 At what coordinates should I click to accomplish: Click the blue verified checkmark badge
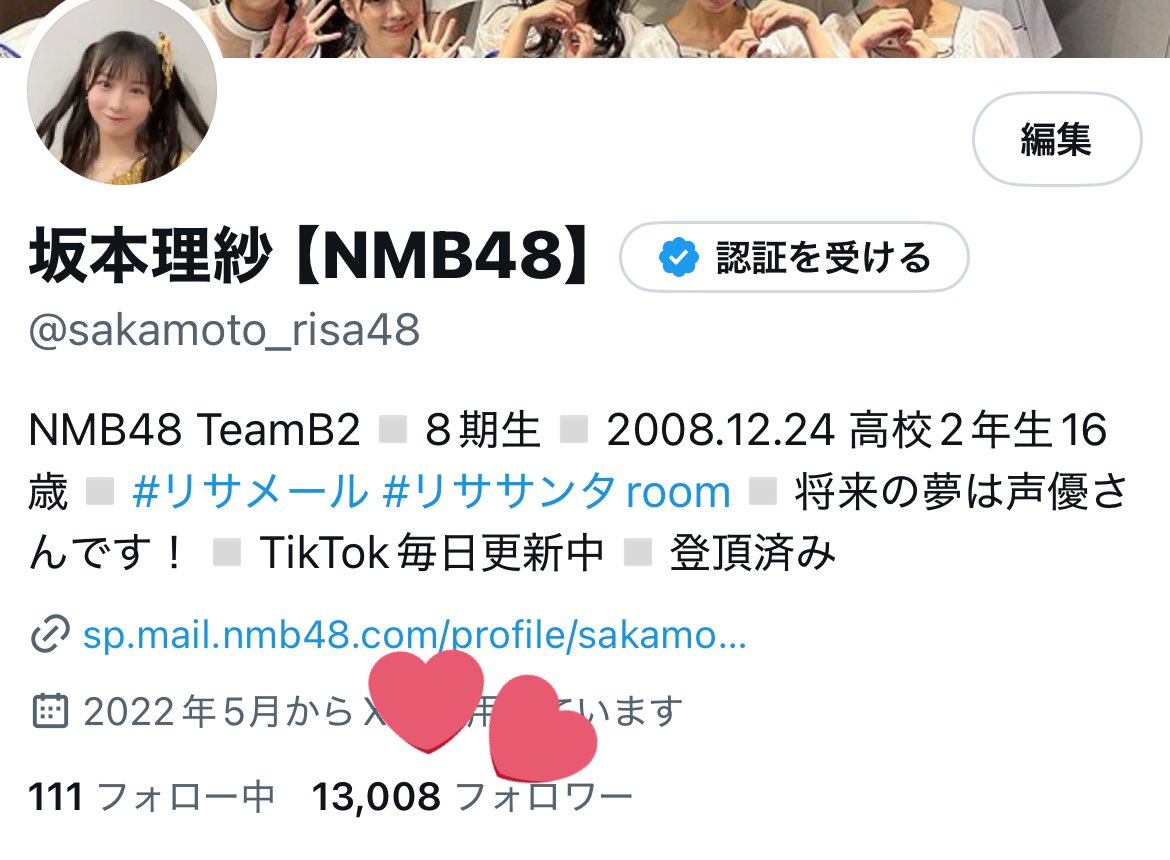pyautogui.click(x=678, y=257)
